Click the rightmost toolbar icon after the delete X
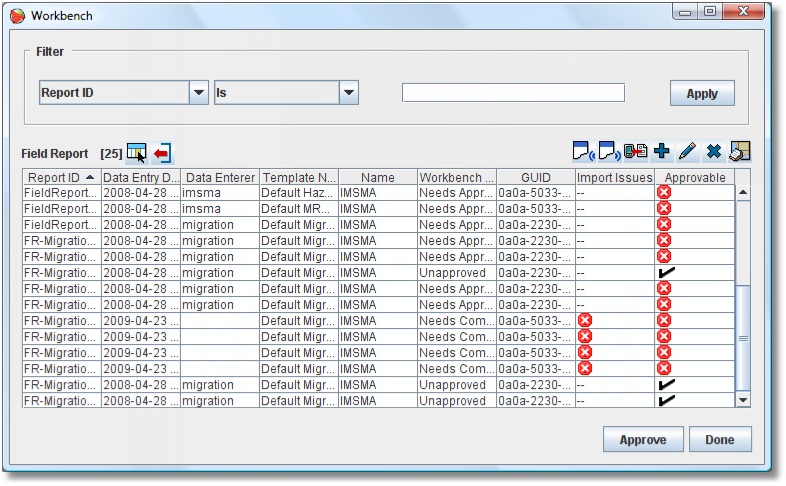 [x=739, y=151]
